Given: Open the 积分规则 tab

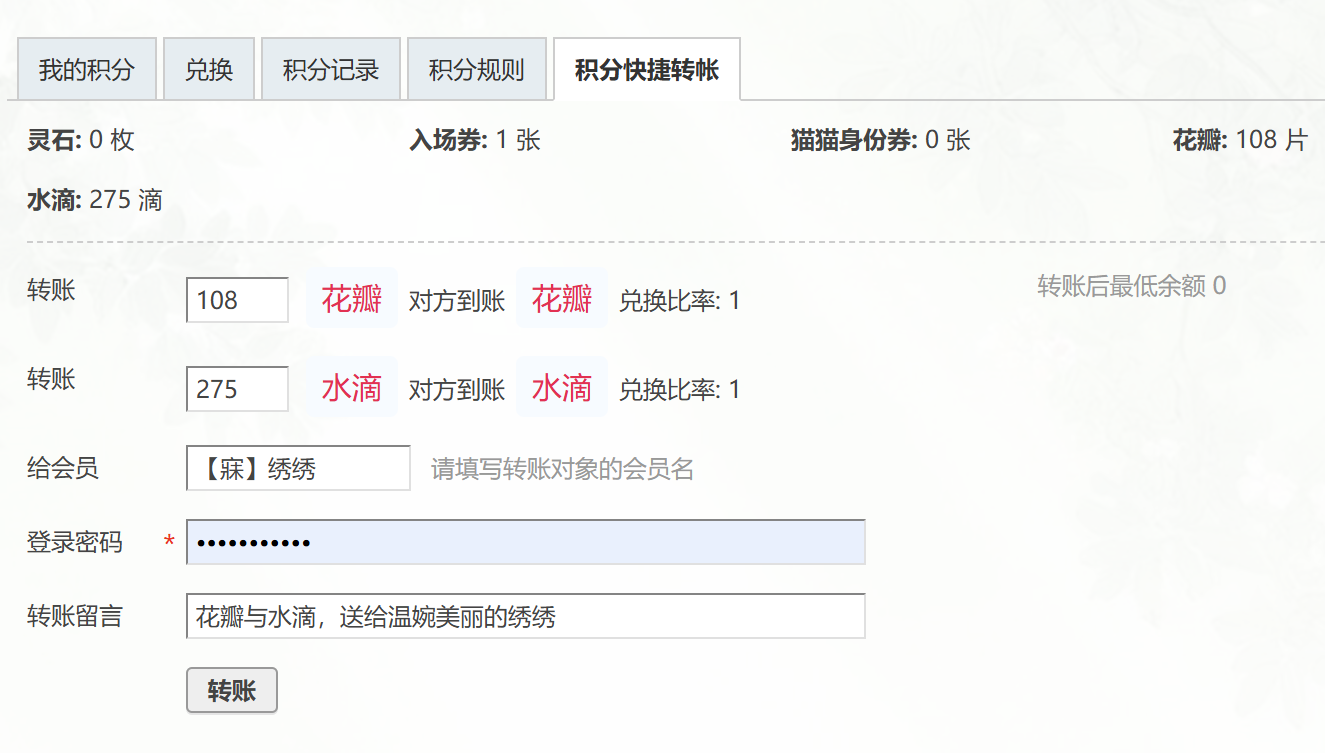Looking at the screenshot, I should coord(477,68).
